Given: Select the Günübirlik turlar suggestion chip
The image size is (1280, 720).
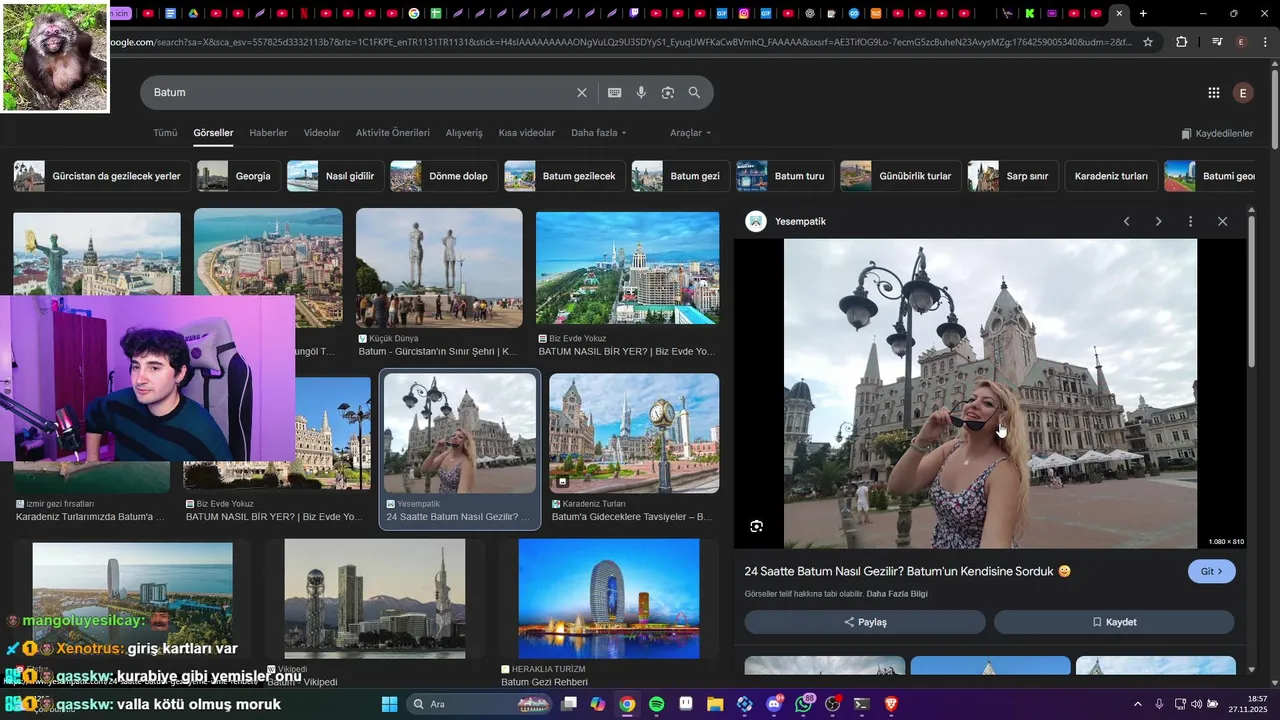Looking at the screenshot, I should pyautogui.click(x=899, y=176).
